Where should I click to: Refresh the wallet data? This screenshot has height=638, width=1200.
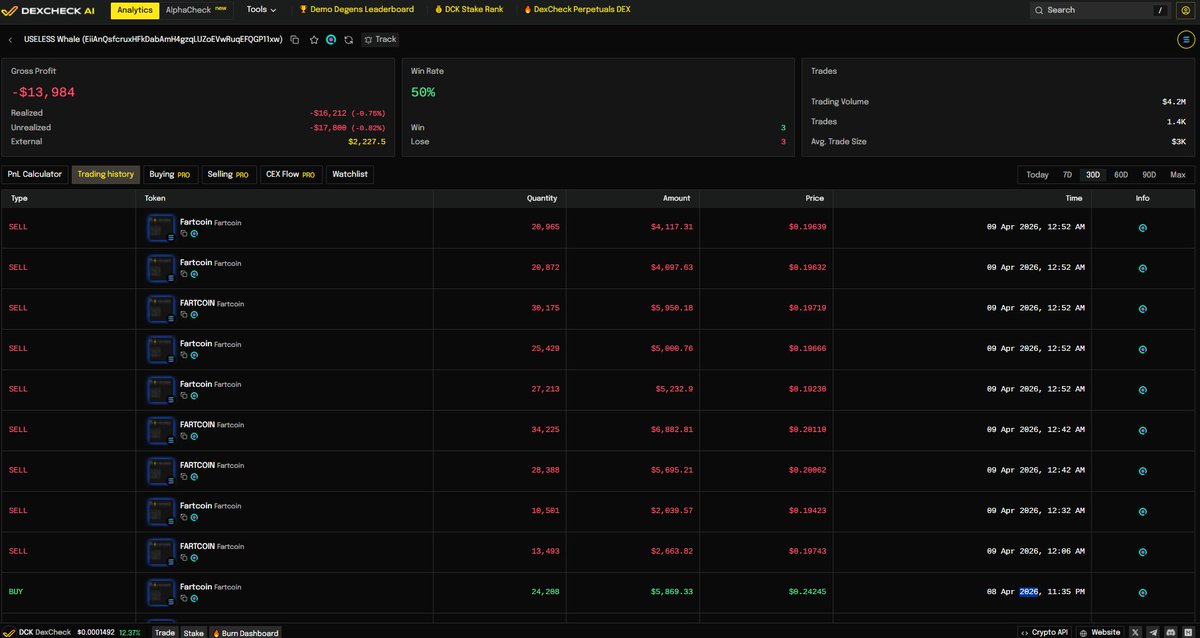(348, 40)
